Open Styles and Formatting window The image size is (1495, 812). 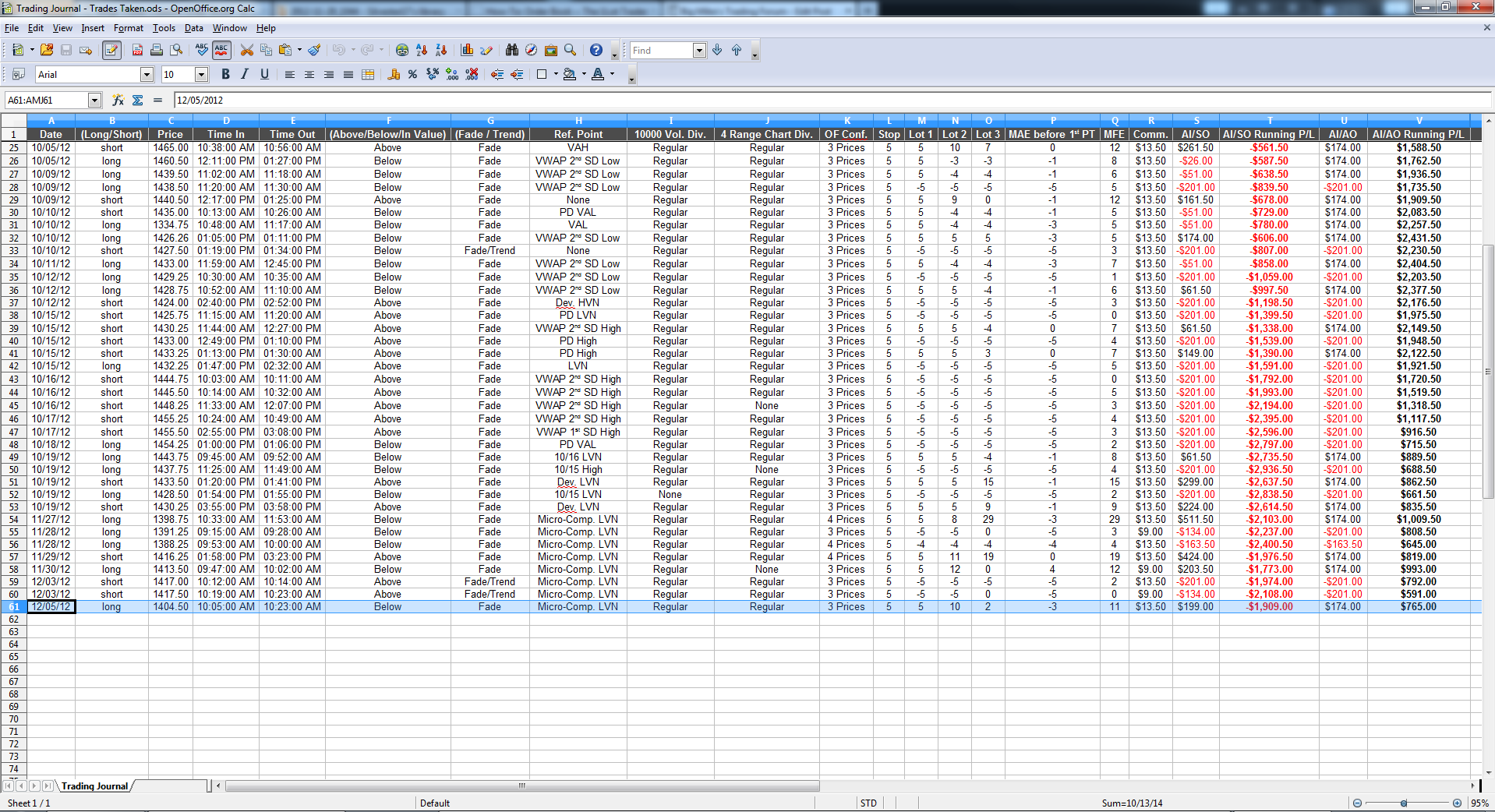point(19,74)
